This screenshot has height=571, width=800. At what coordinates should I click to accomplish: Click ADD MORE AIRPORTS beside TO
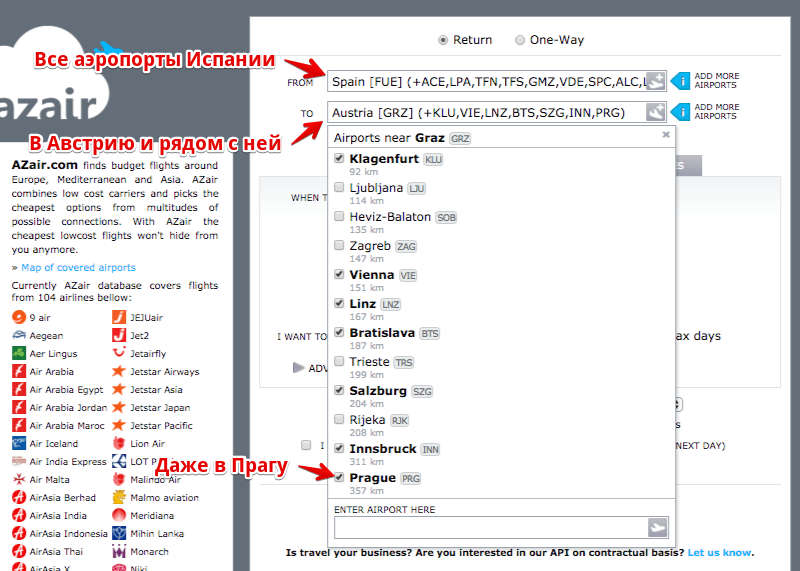(716, 112)
